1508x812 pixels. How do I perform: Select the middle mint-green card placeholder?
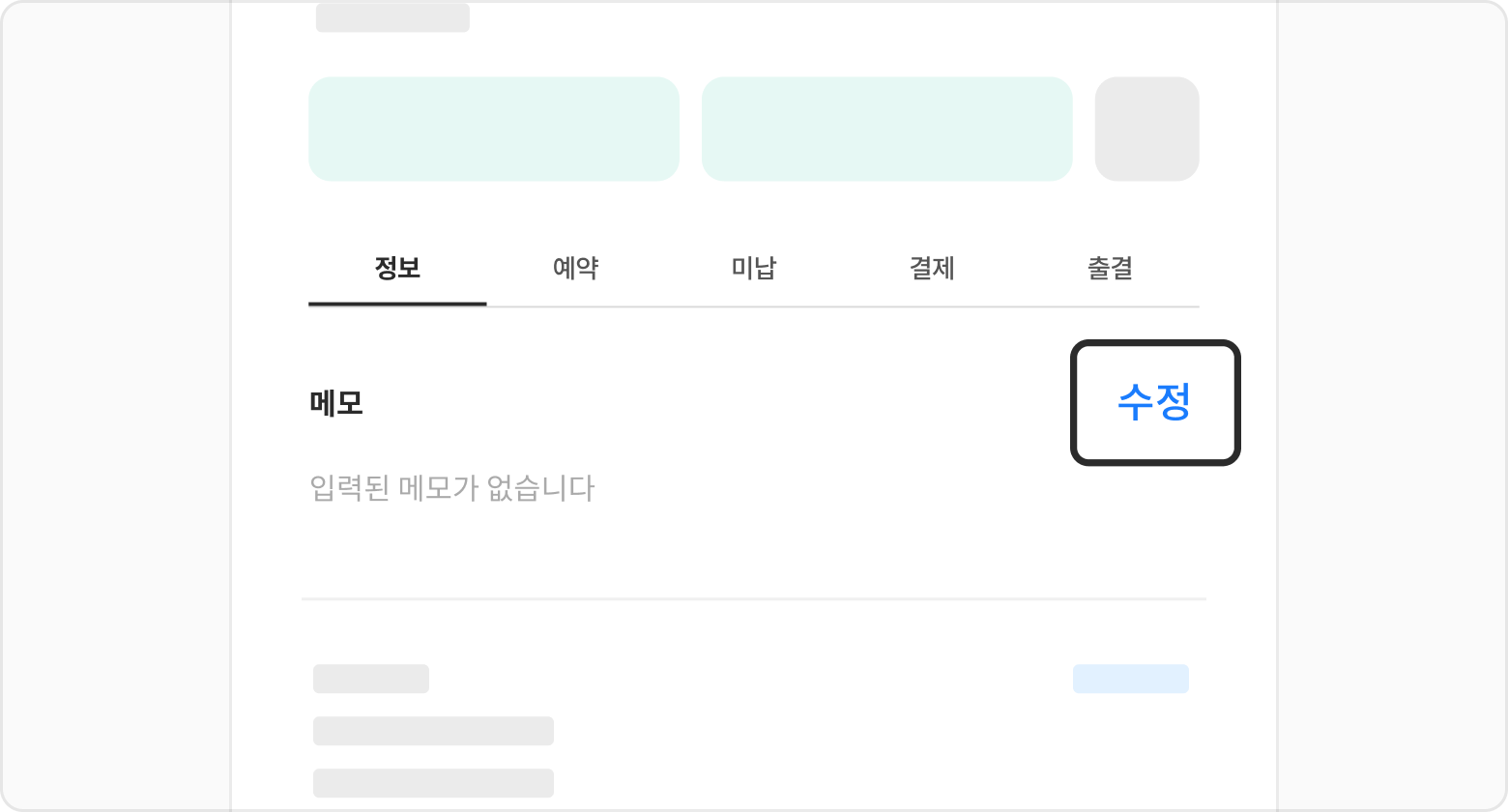(x=886, y=129)
